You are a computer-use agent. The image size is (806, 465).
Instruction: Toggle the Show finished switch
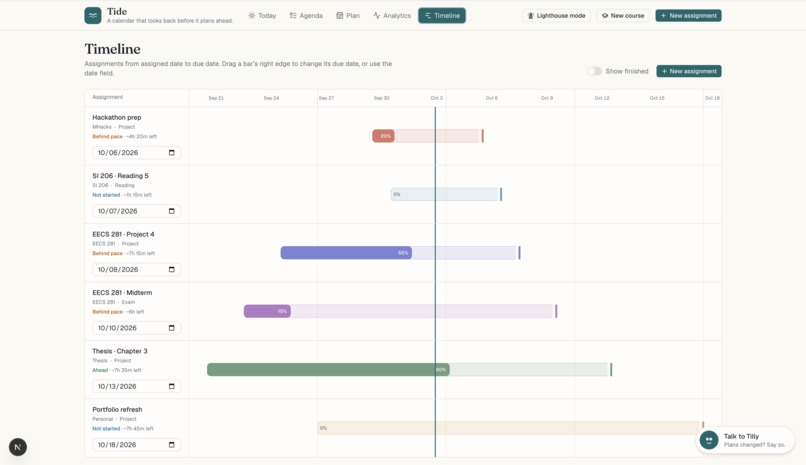click(x=594, y=71)
